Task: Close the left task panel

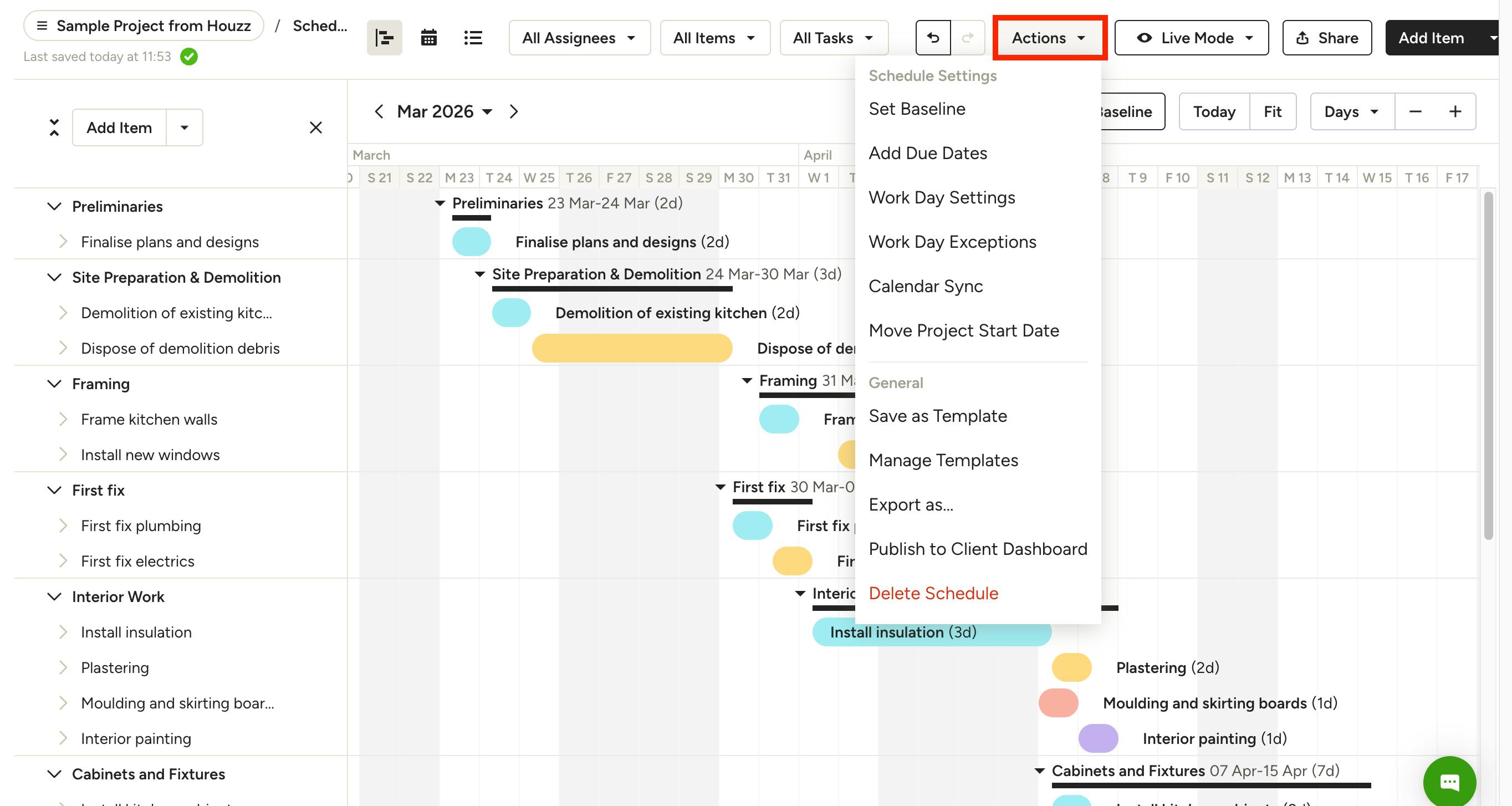Action: point(316,127)
